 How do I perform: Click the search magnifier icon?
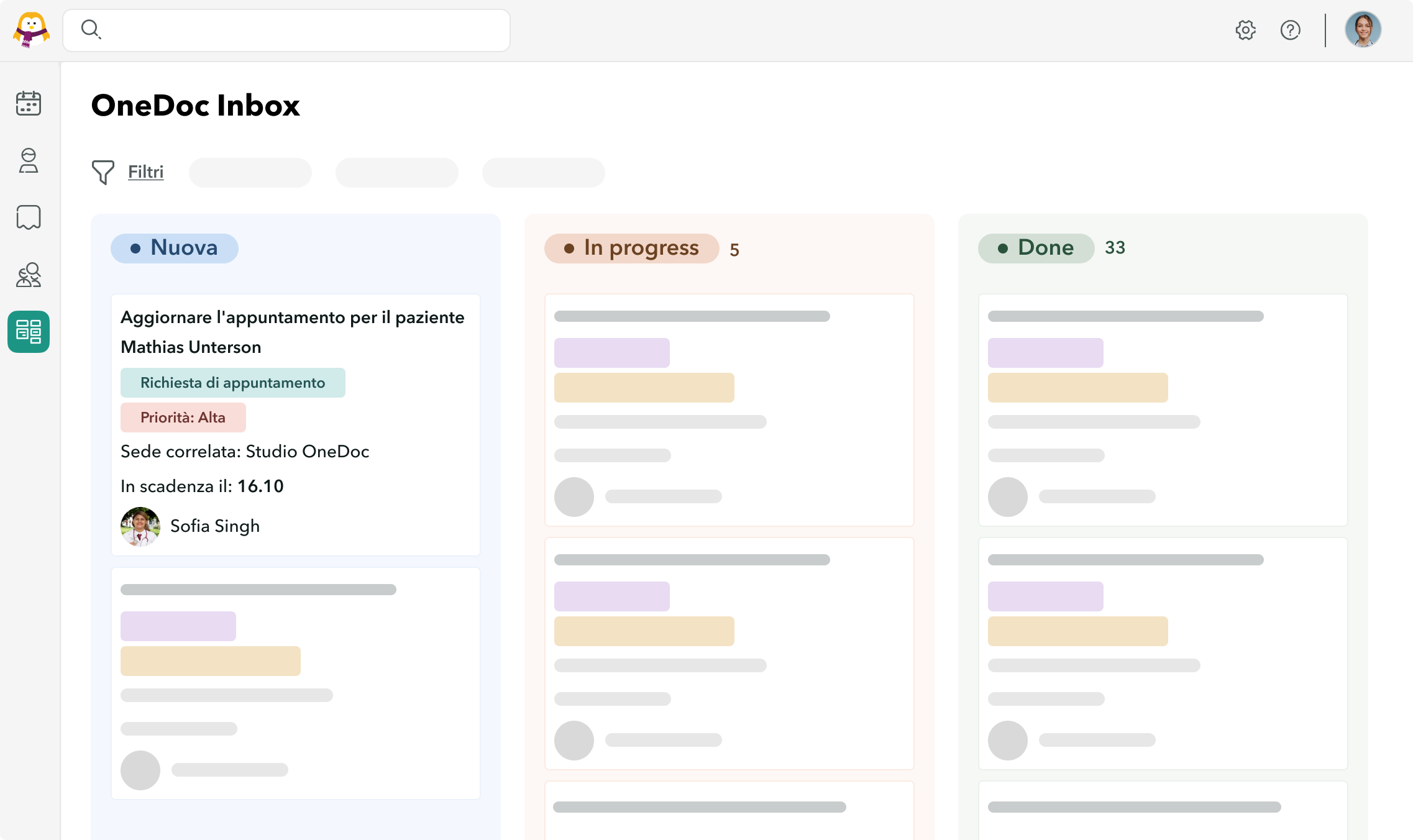pyautogui.click(x=91, y=29)
